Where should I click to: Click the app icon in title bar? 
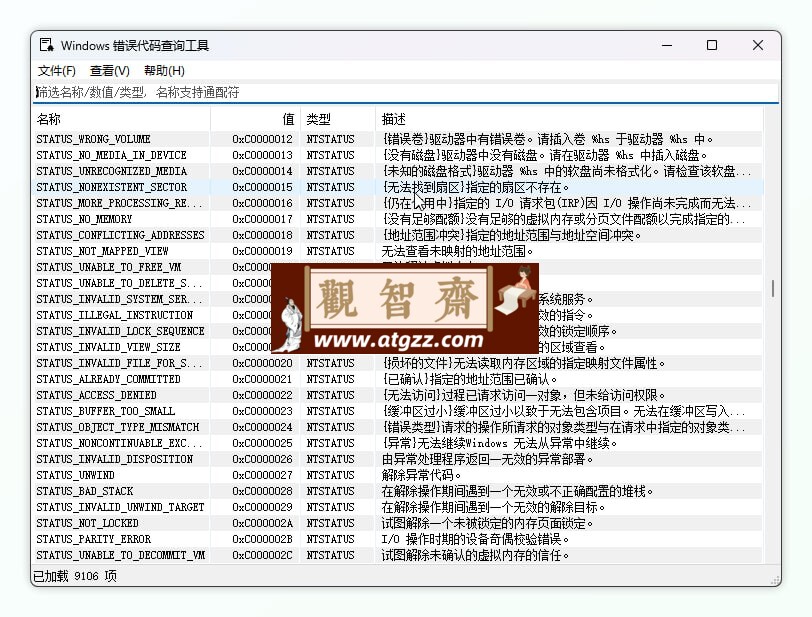[x=47, y=45]
